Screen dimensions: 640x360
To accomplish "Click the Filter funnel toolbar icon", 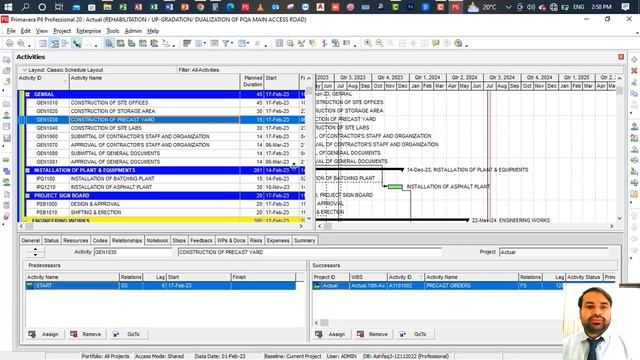I will 225,43.
